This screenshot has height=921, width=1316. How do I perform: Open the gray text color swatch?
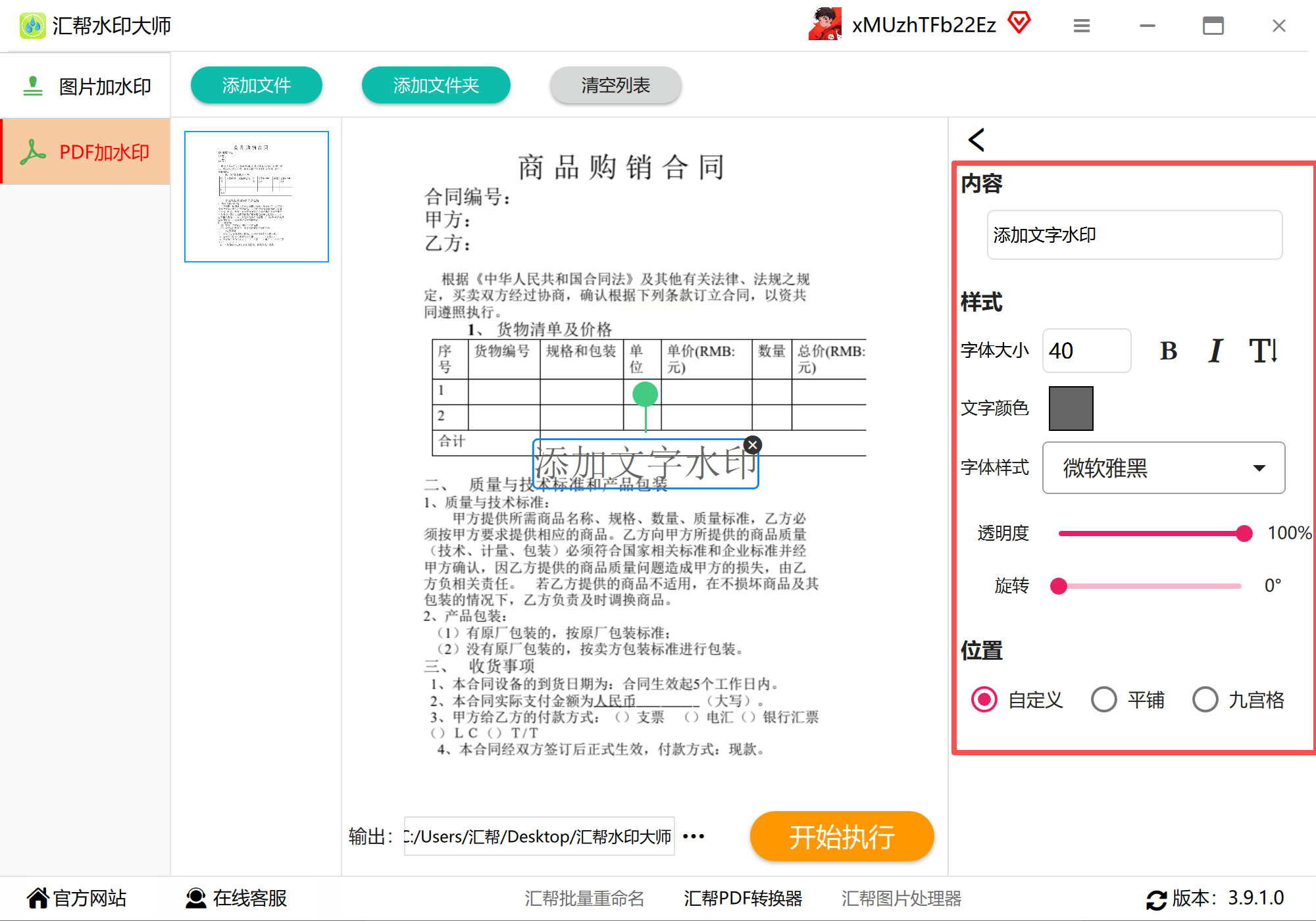click(1071, 408)
